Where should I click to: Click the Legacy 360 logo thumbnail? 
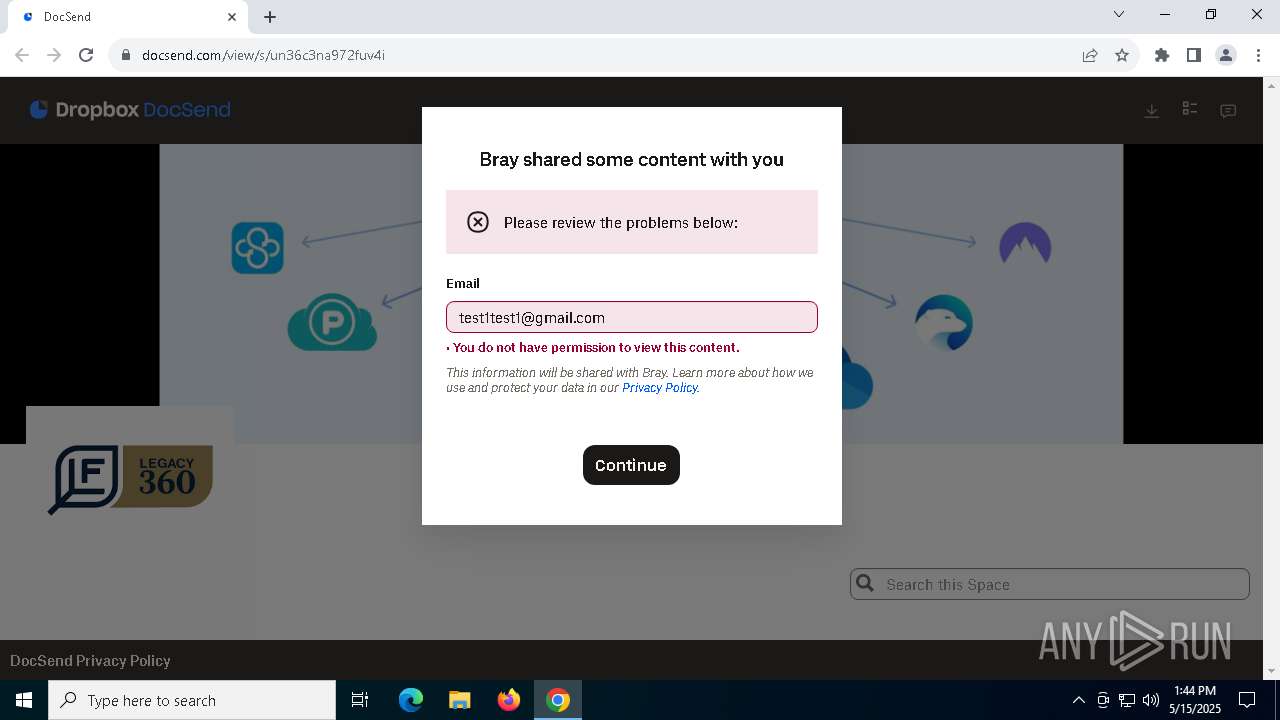point(130,478)
